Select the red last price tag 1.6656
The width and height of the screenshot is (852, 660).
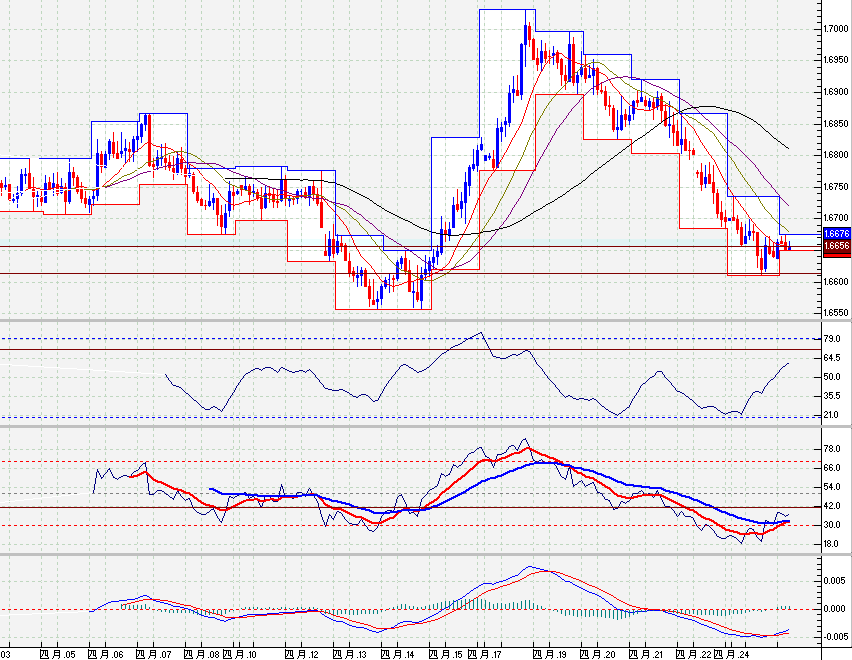tap(833, 247)
